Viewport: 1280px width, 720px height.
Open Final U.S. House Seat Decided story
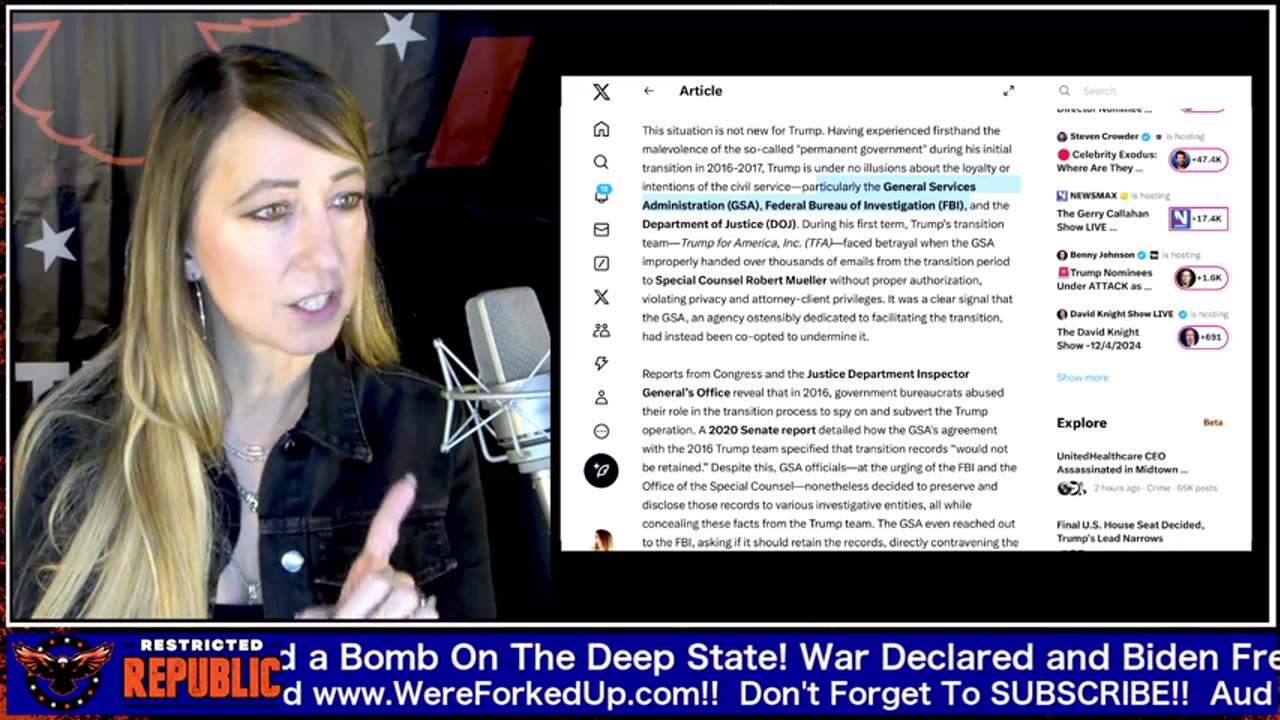point(1130,531)
